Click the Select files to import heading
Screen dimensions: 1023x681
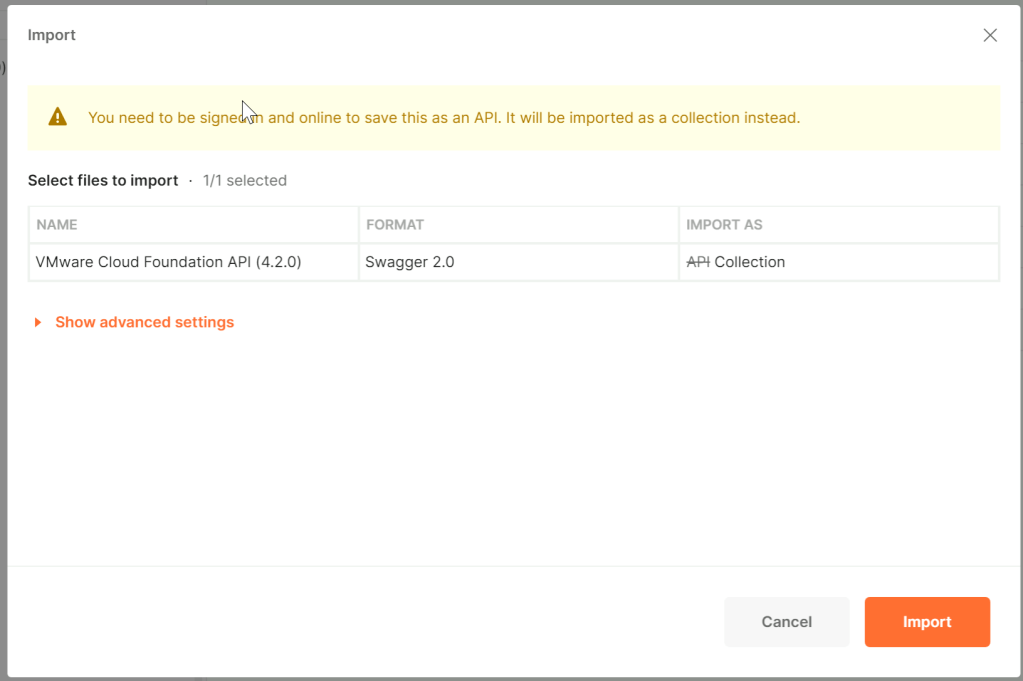point(103,181)
